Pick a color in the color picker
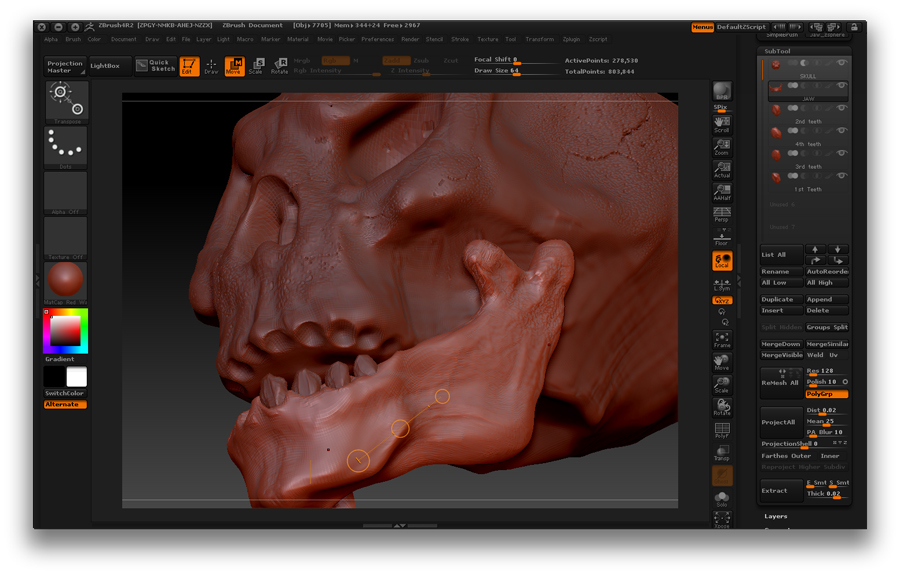This screenshot has width=900, height=575. (x=65, y=331)
